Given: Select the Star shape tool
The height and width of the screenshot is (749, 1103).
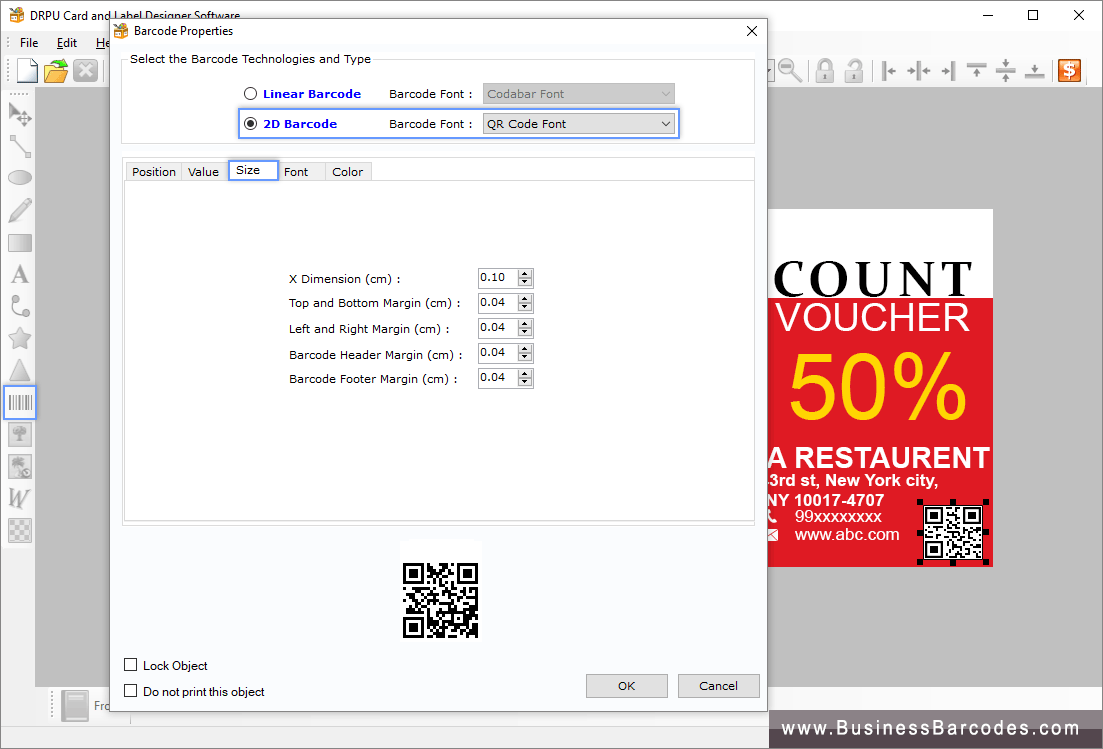Looking at the screenshot, I should pyautogui.click(x=20, y=338).
